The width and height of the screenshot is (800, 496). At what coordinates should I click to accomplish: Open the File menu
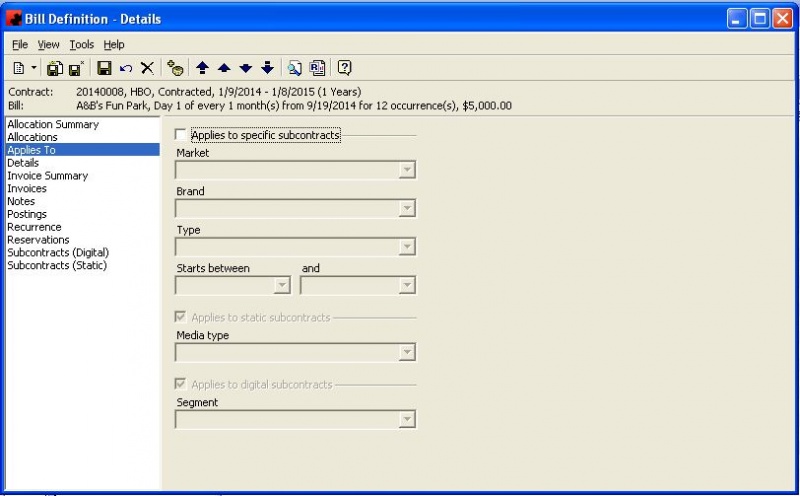point(20,45)
